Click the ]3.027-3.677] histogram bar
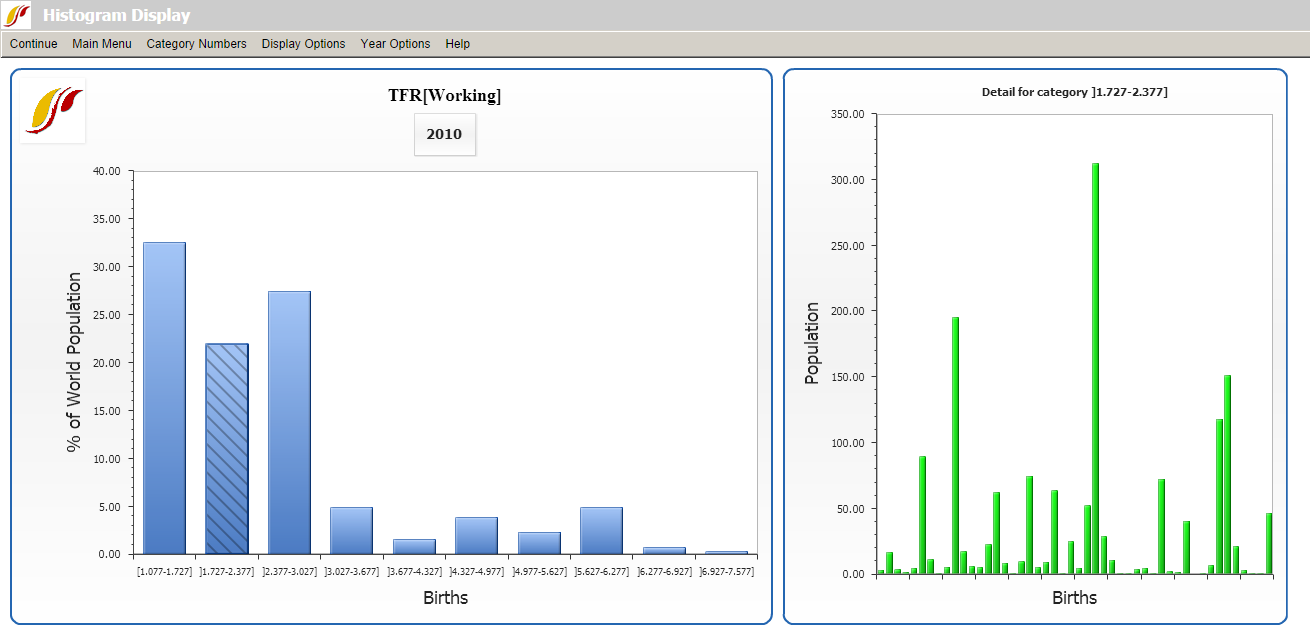 click(351, 531)
